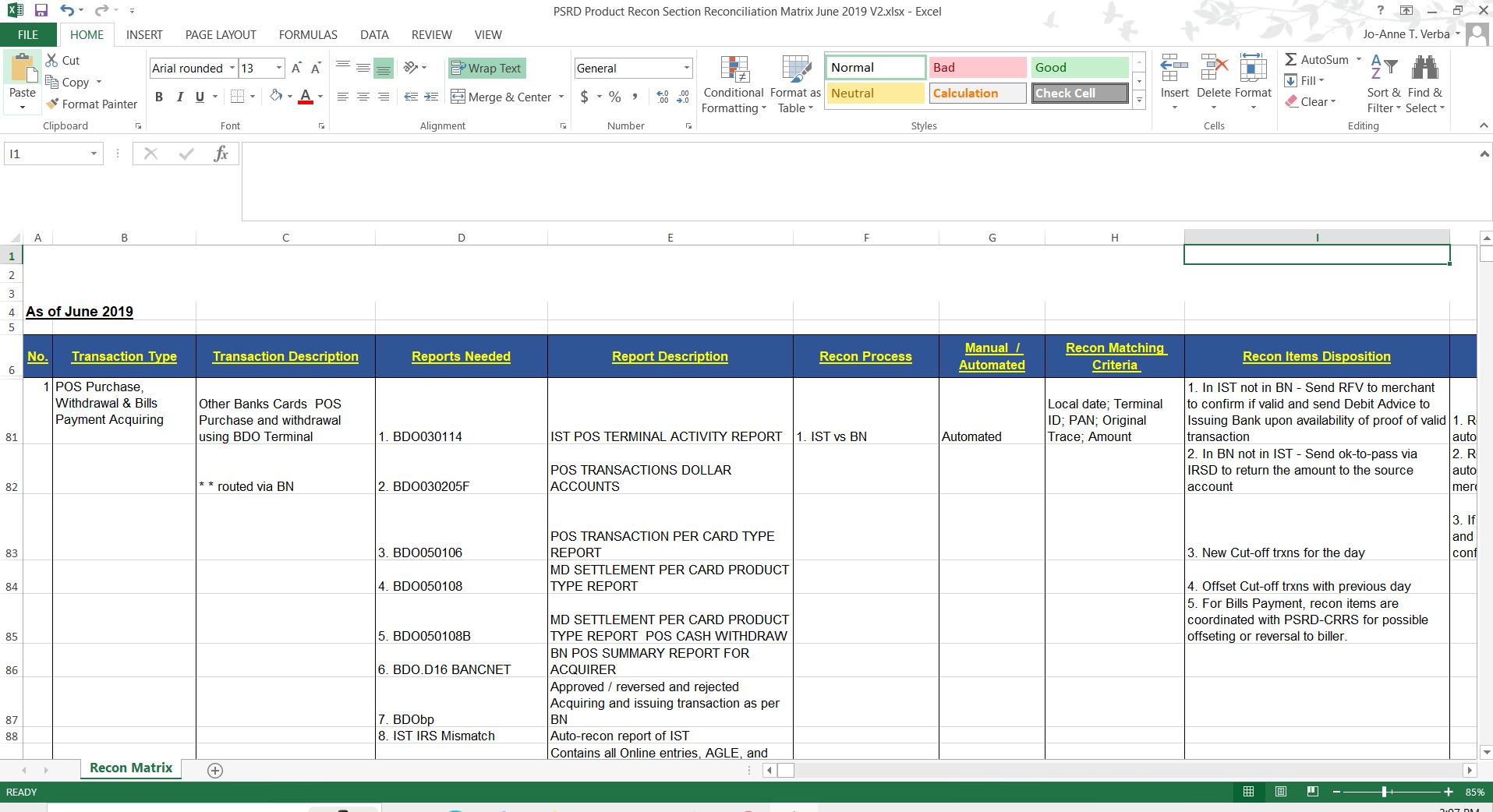This screenshot has width=1493, height=812.
Task: Apply red Font Color swatch
Action: pyautogui.click(x=306, y=97)
